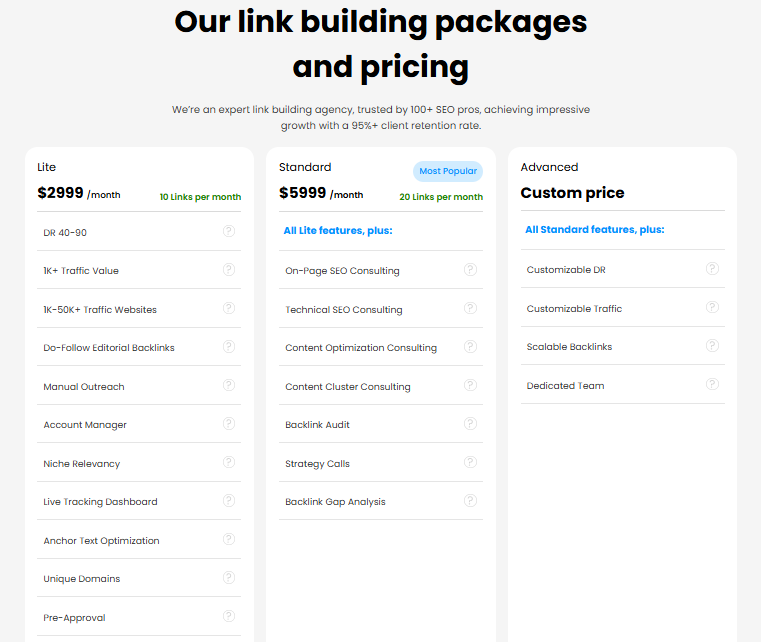Click question icon beside Strategy Calls
This screenshot has height=642, width=761.
click(x=470, y=462)
